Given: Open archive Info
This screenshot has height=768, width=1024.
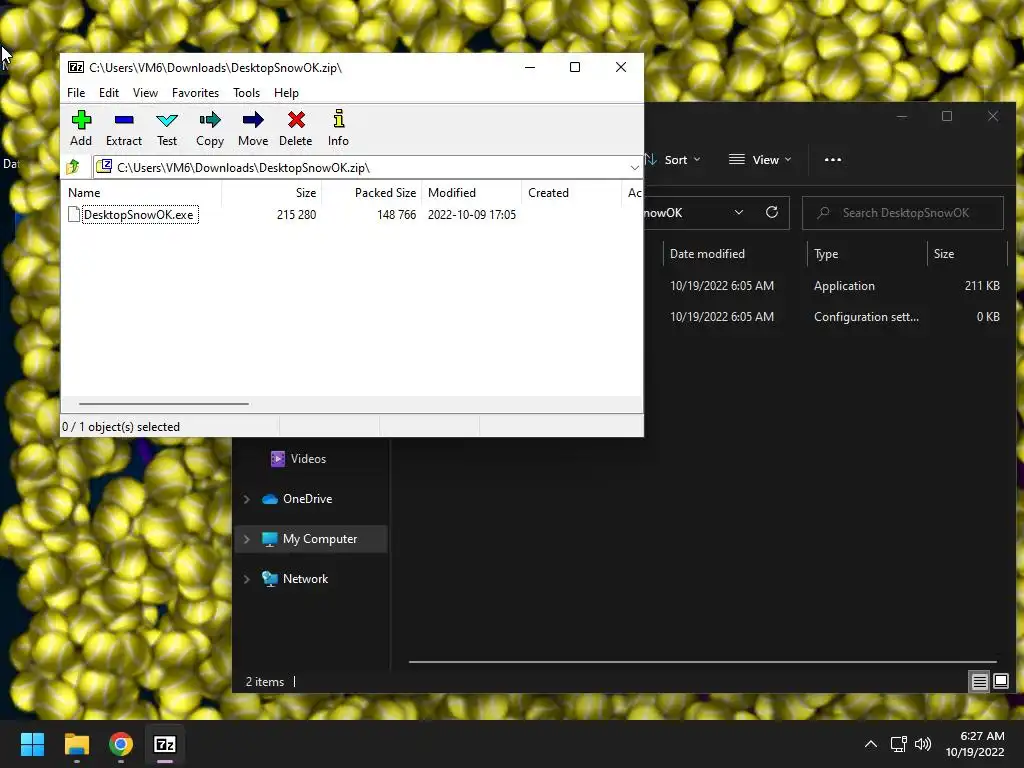Looking at the screenshot, I should tap(338, 129).
